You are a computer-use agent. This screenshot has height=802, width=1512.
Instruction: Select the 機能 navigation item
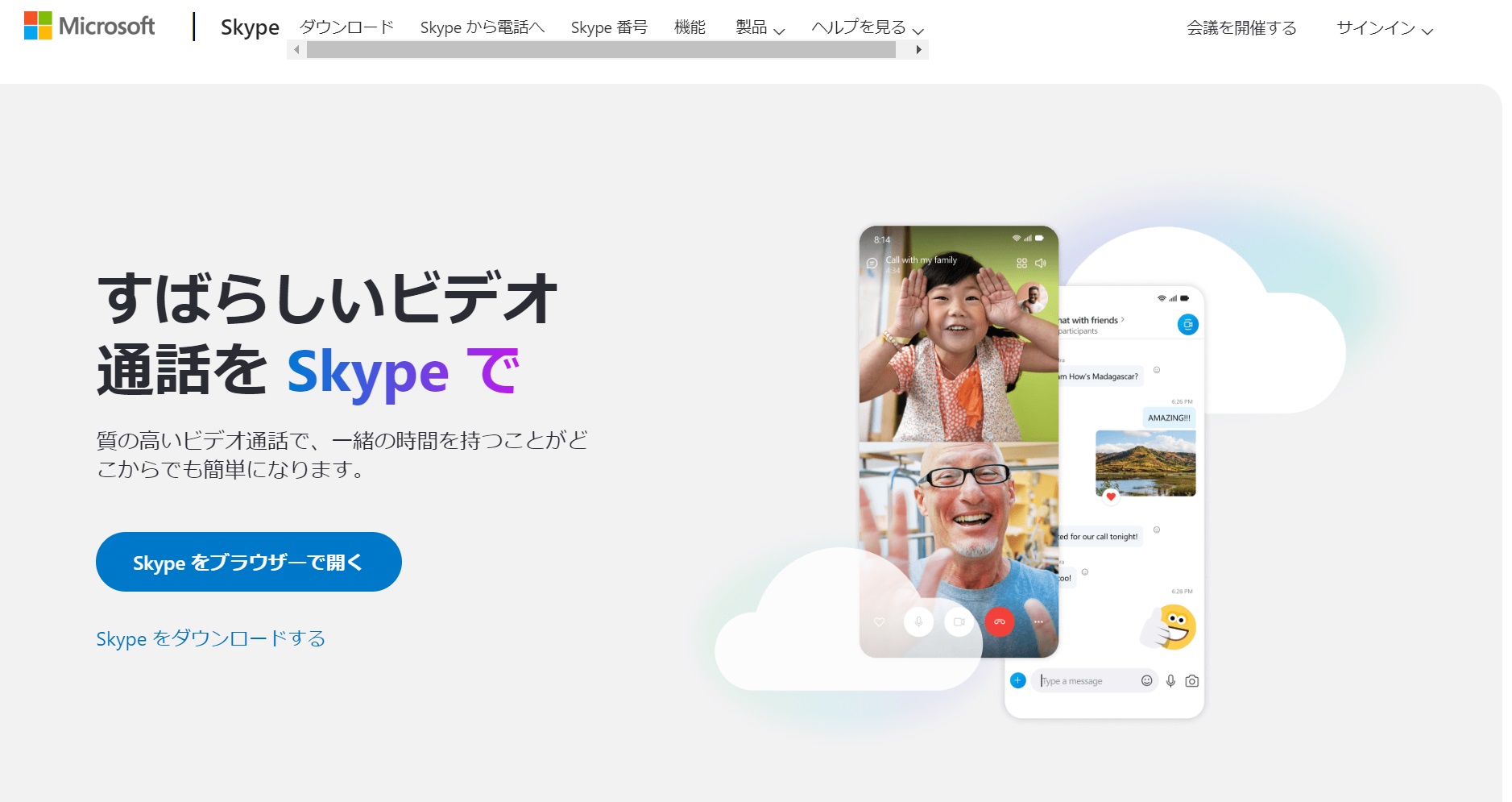(x=690, y=27)
